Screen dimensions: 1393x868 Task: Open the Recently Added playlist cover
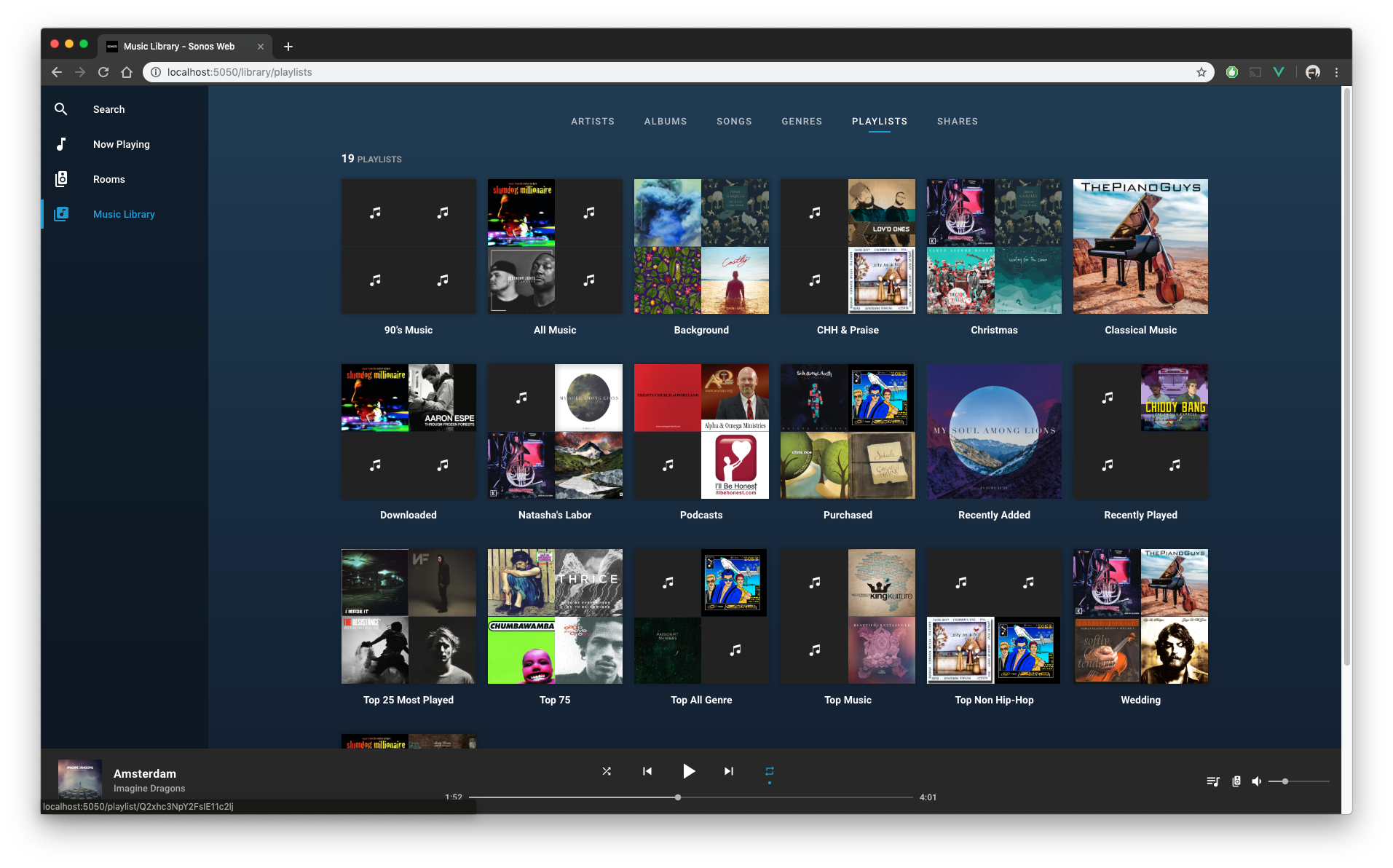(x=994, y=431)
